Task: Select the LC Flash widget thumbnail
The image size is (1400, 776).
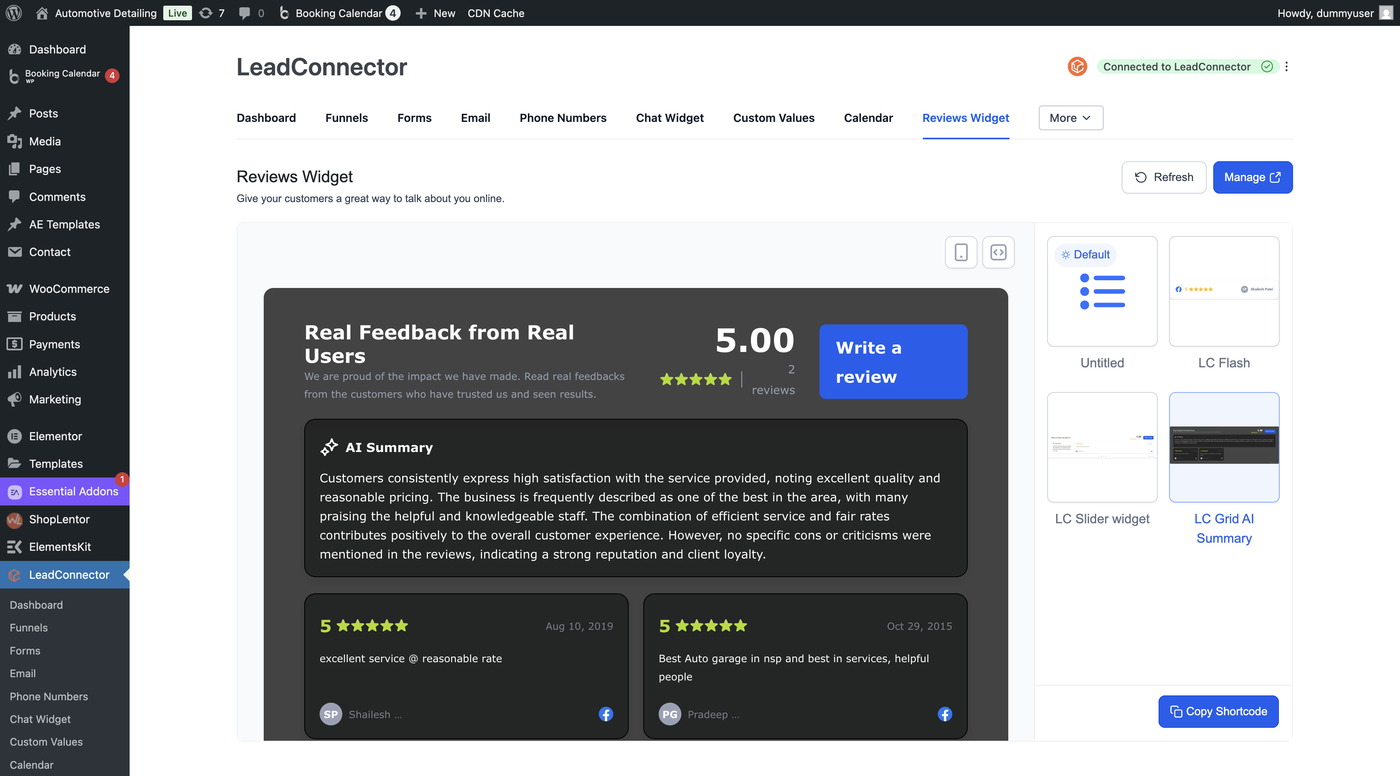Action: [x=1224, y=291]
